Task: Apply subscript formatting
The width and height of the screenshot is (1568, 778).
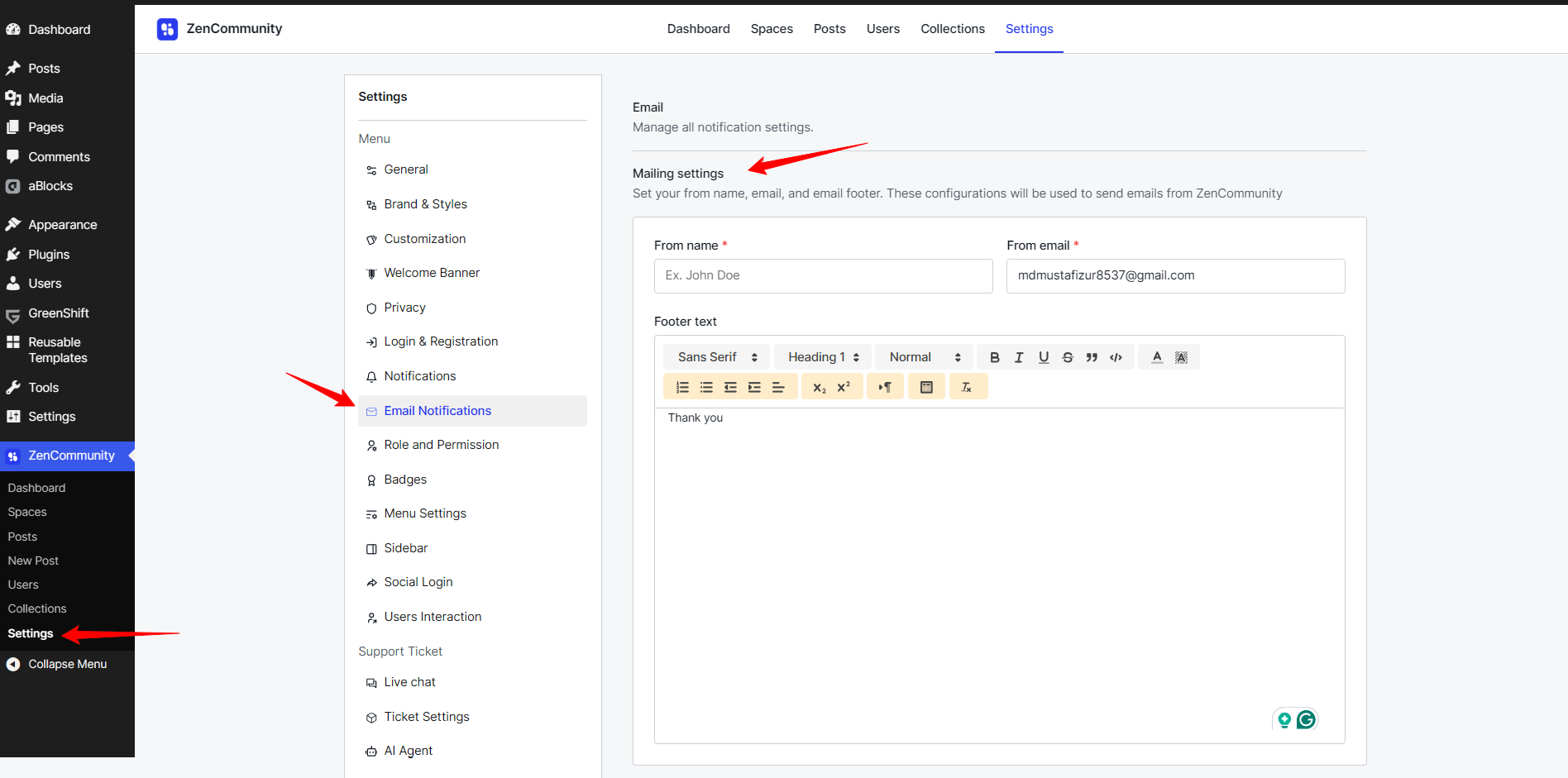Action: click(820, 387)
